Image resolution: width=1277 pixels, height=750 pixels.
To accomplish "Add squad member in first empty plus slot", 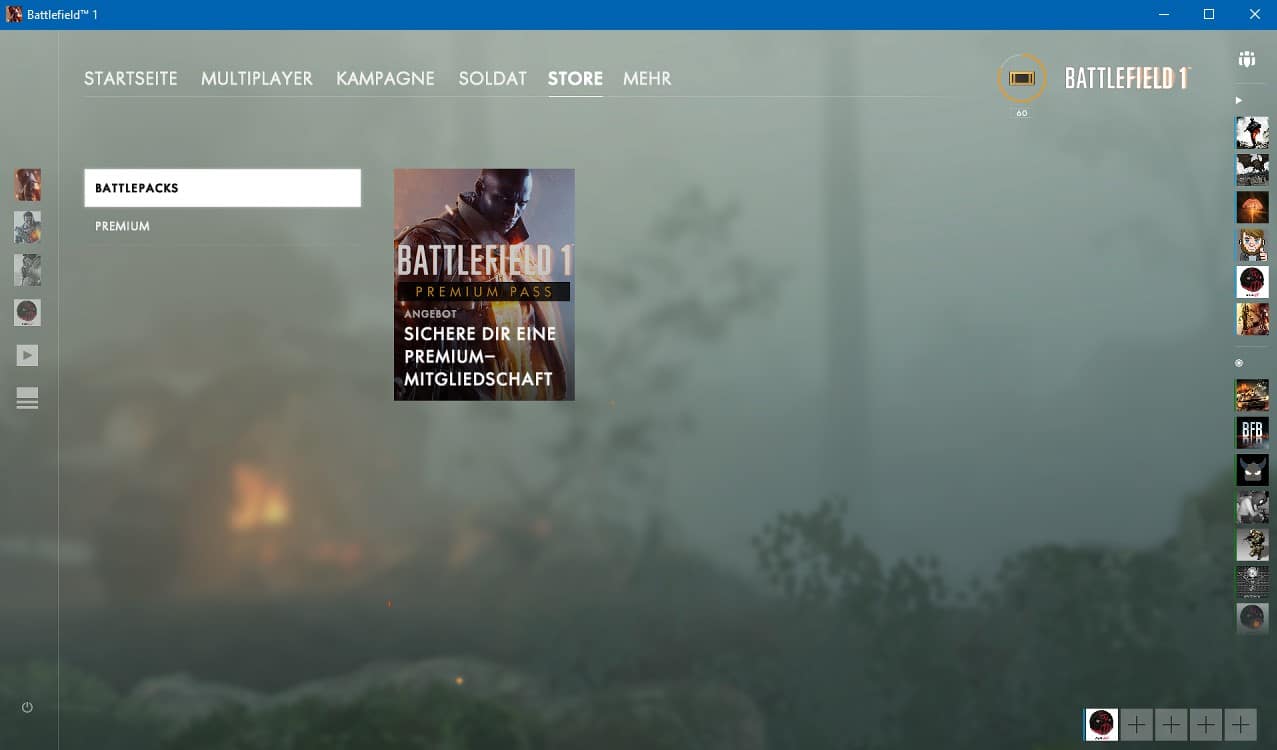I will pos(1137,724).
